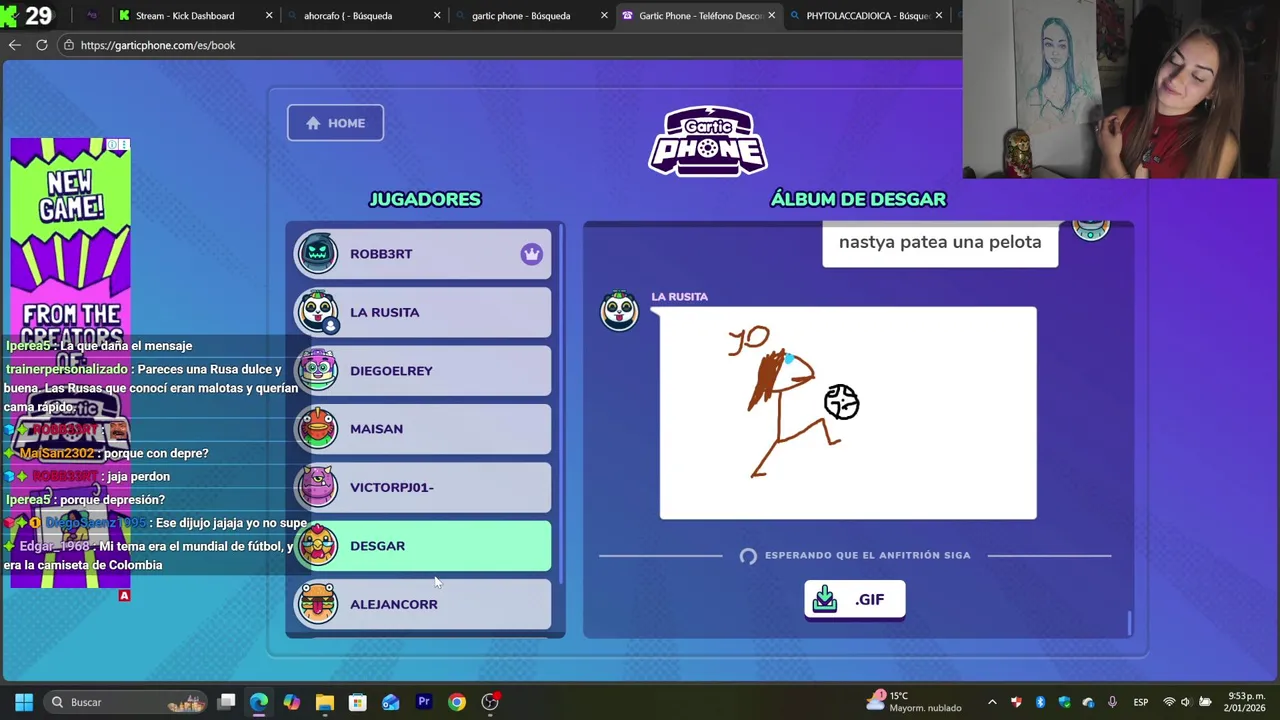Click the site info icon in the address bar

(x=68, y=45)
